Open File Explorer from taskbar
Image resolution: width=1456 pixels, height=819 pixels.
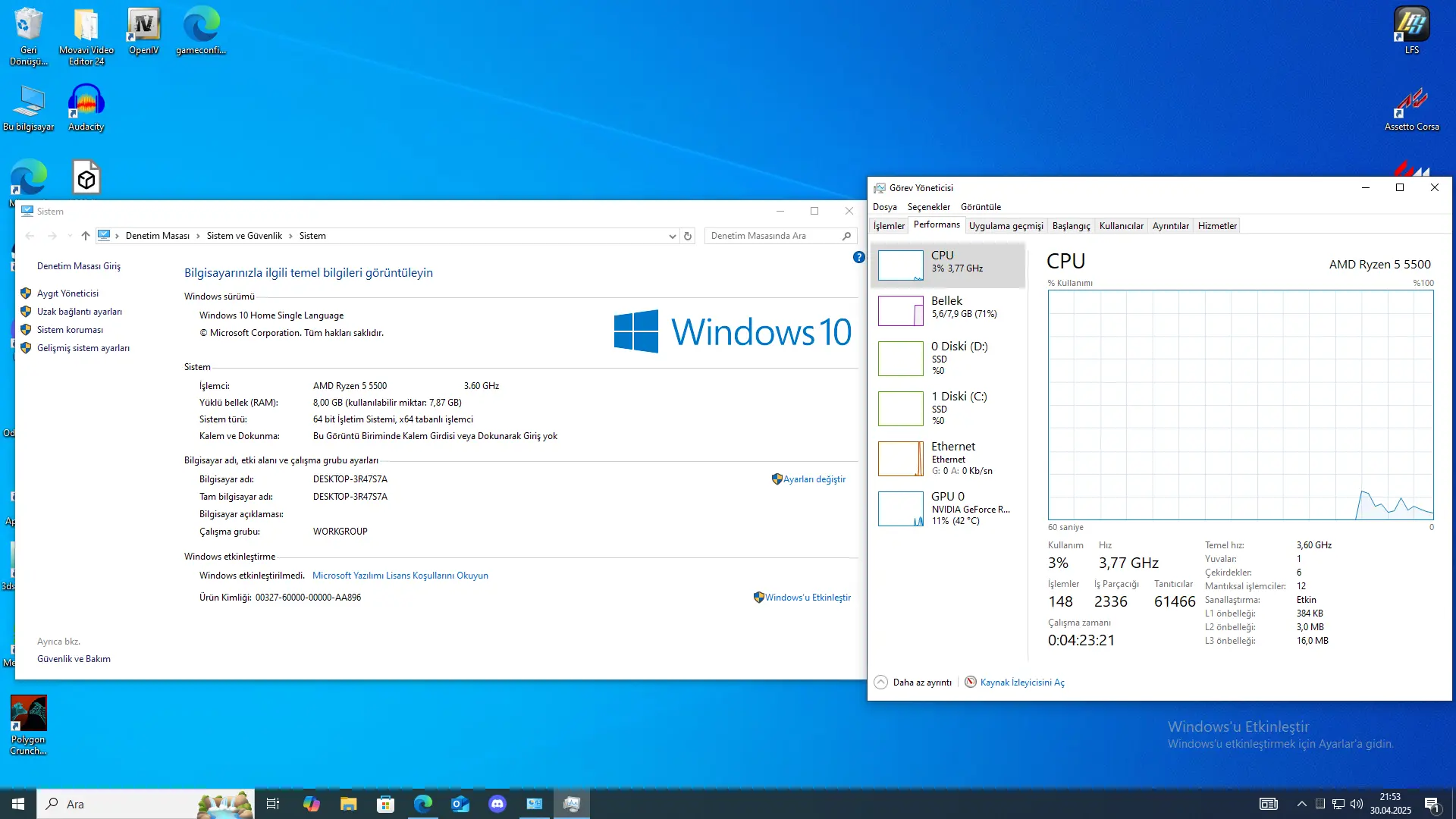pyautogui.click(x=348, y=804)
